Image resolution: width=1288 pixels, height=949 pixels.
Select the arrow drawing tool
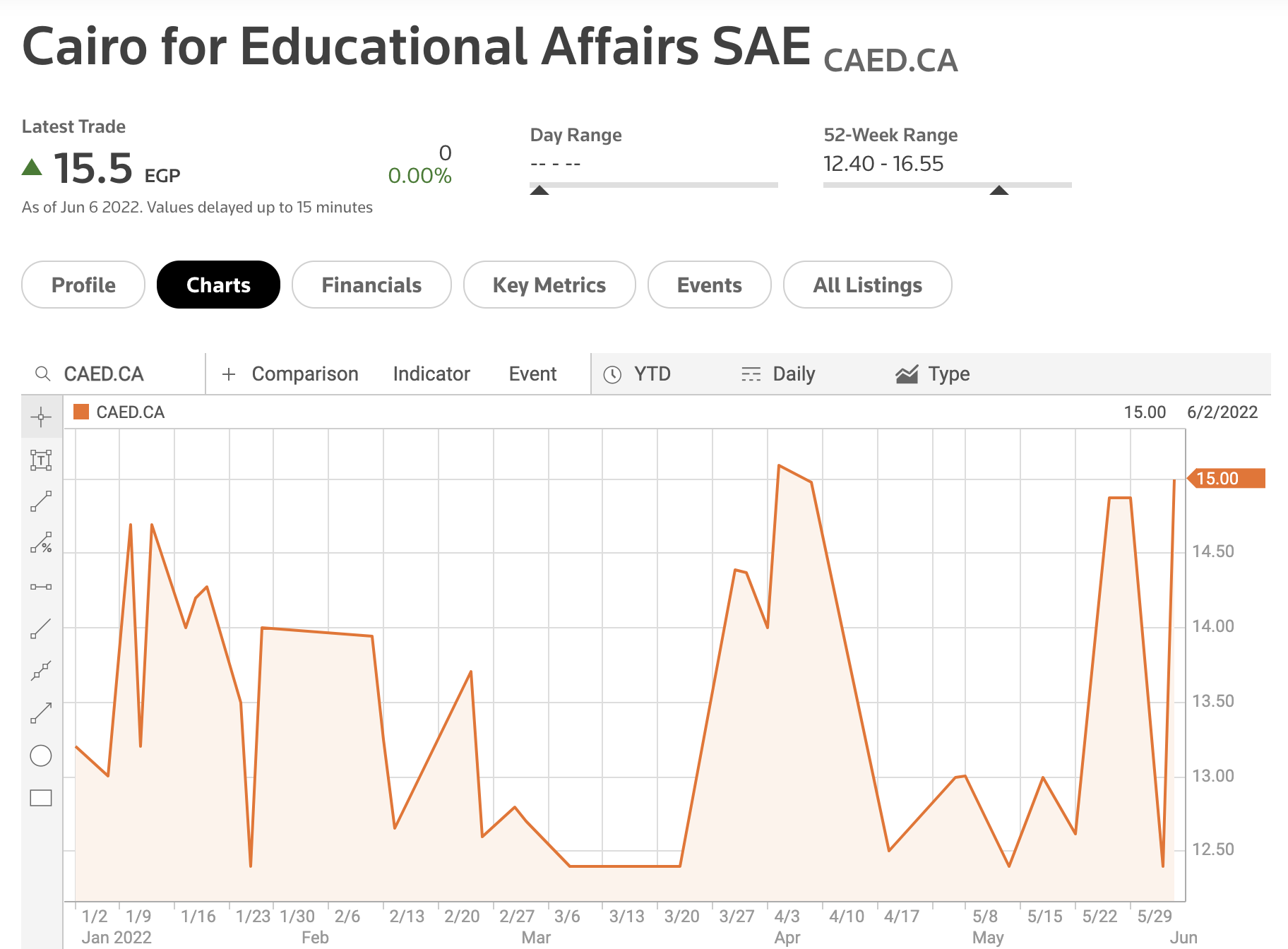click(x=41, y=713)
